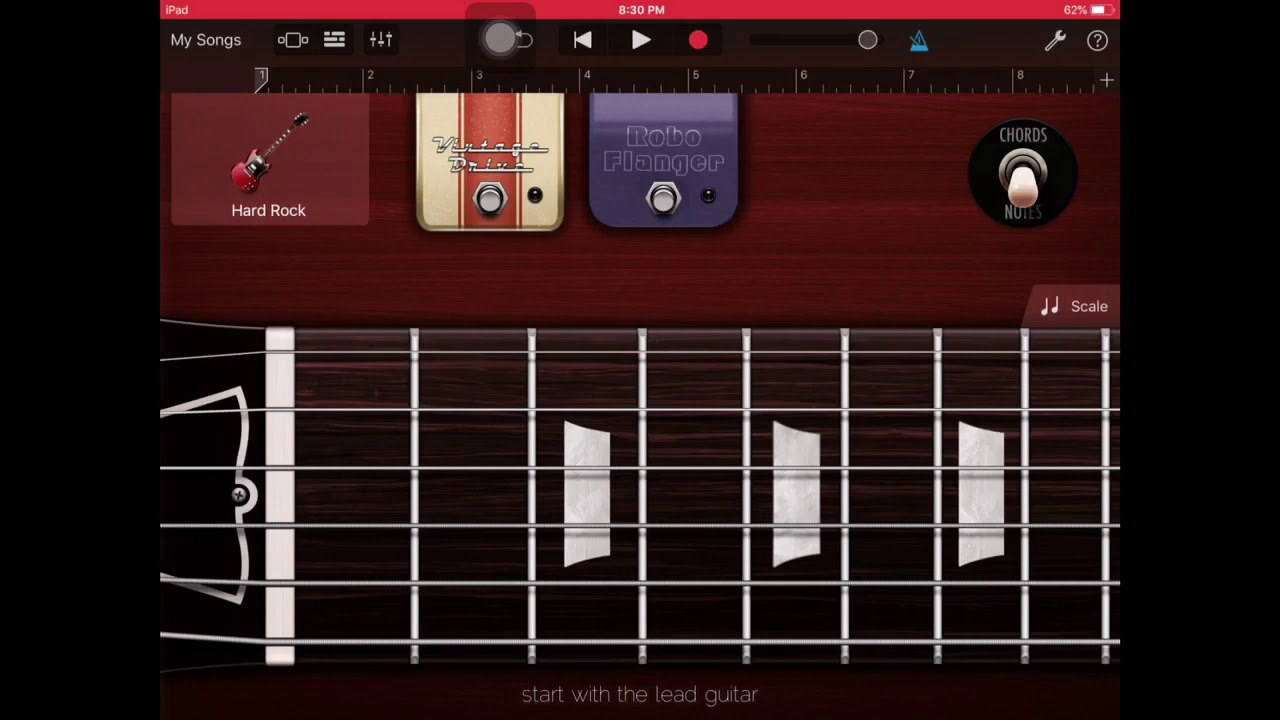Open track controls mixer icon
The width and height of the screenshot is (1280, 720).
(381, 40)
